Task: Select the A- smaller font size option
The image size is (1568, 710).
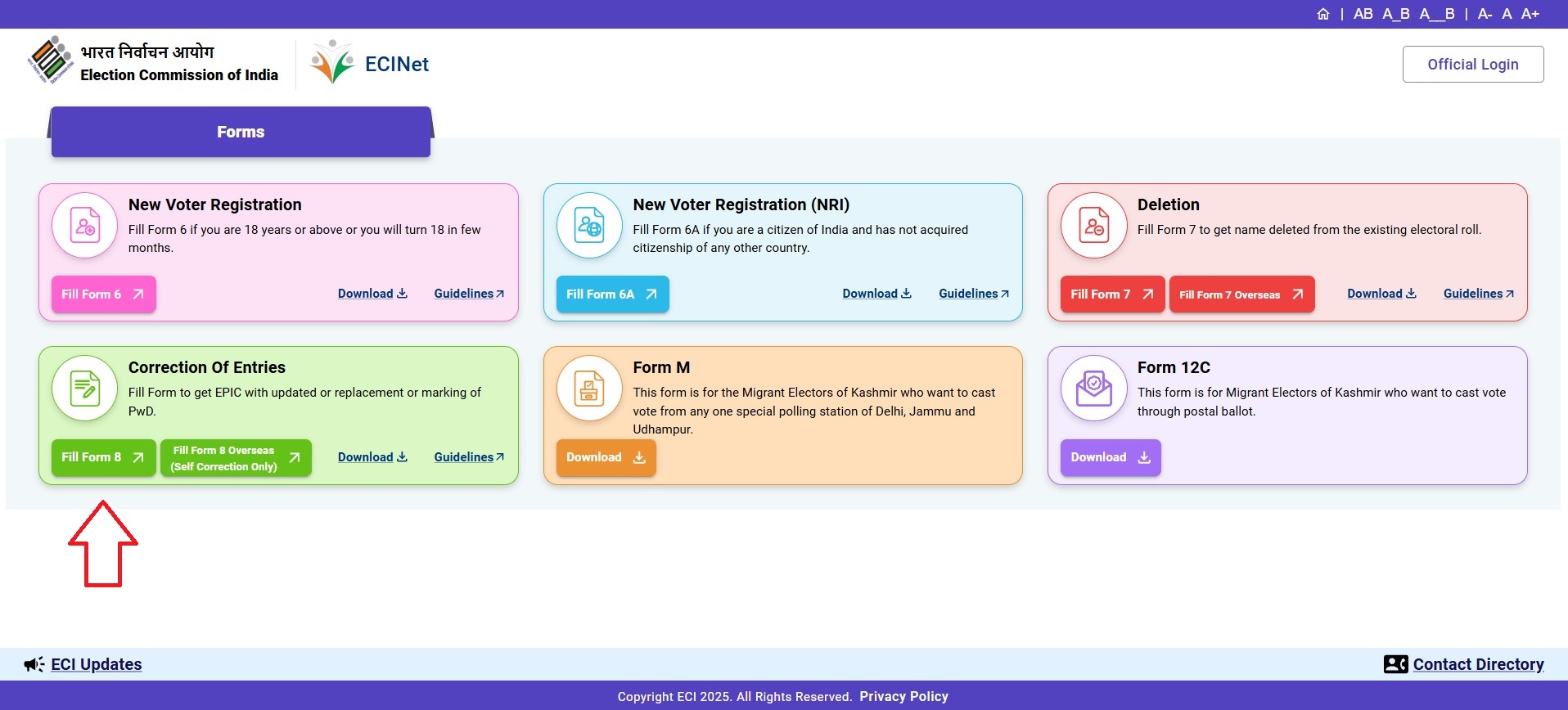Action: tap(1485, 14)
